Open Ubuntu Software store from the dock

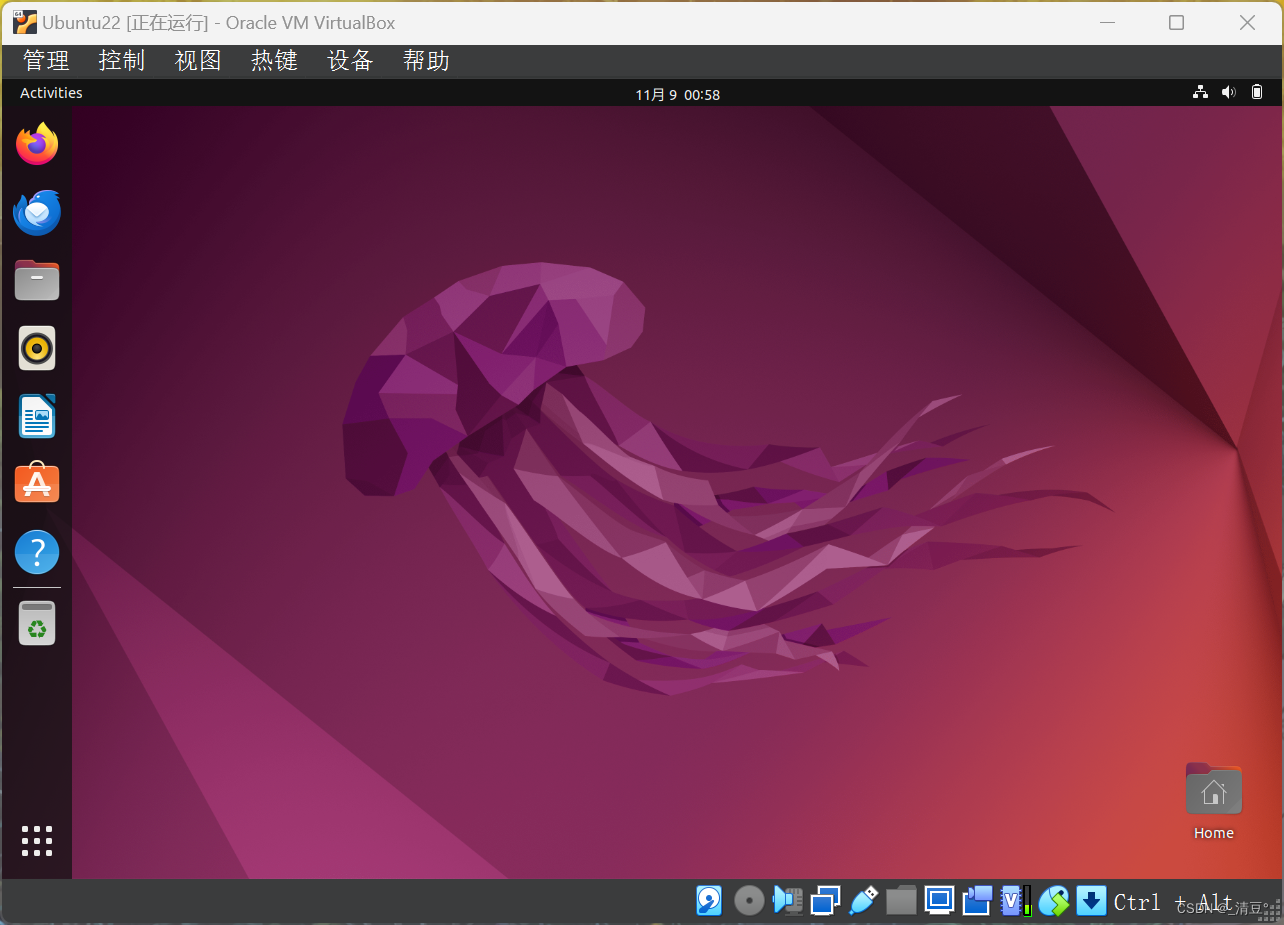(37, 482)
